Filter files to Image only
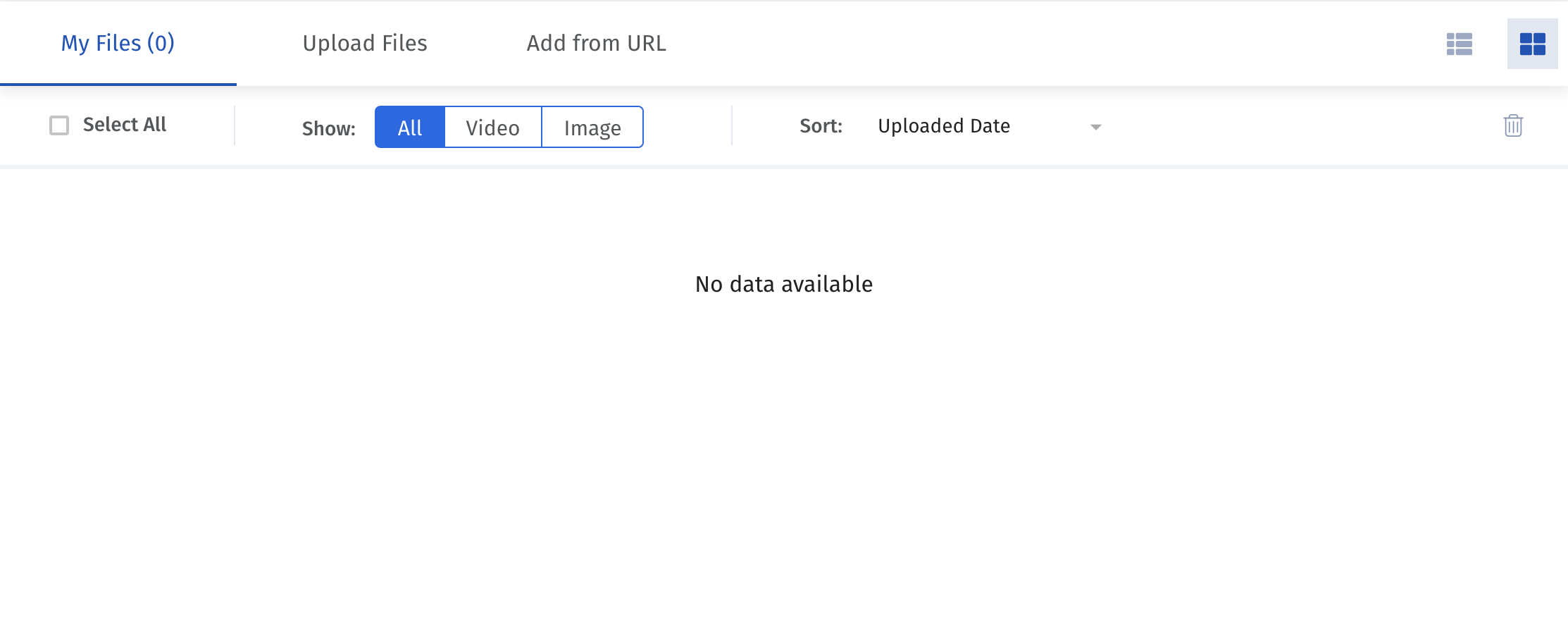Image resolution: width=1568 pixels, height=623 pixels. click(592, 127)
